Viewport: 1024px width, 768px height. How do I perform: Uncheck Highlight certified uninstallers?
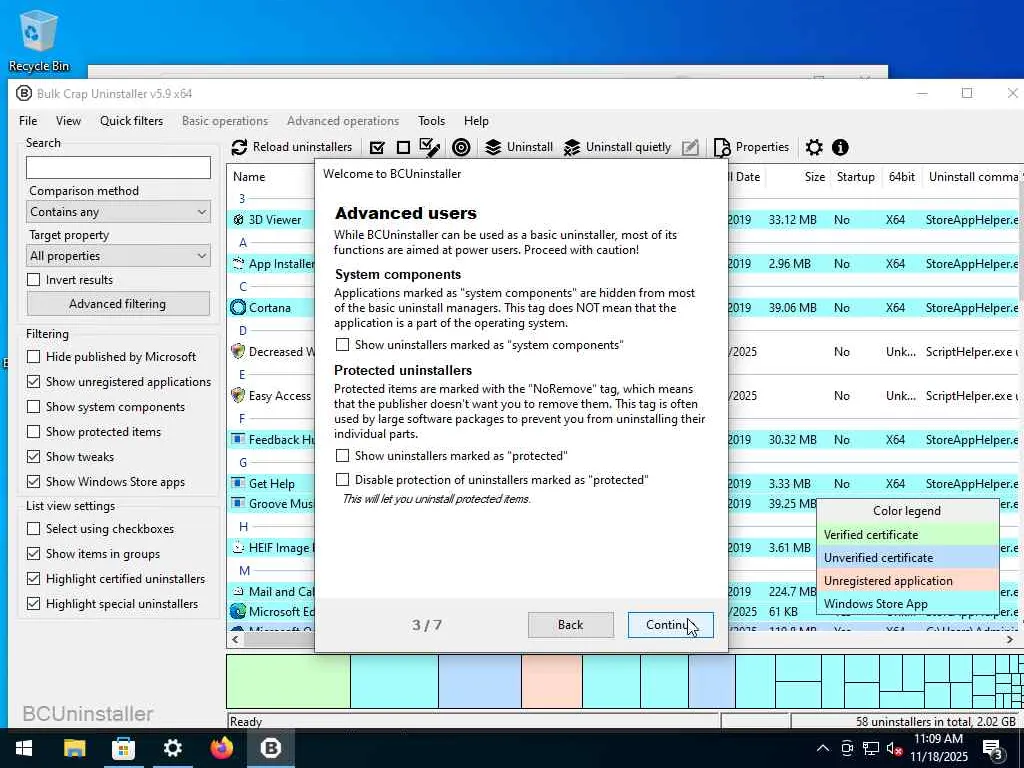pyautogui.click(x=33, y=579)
